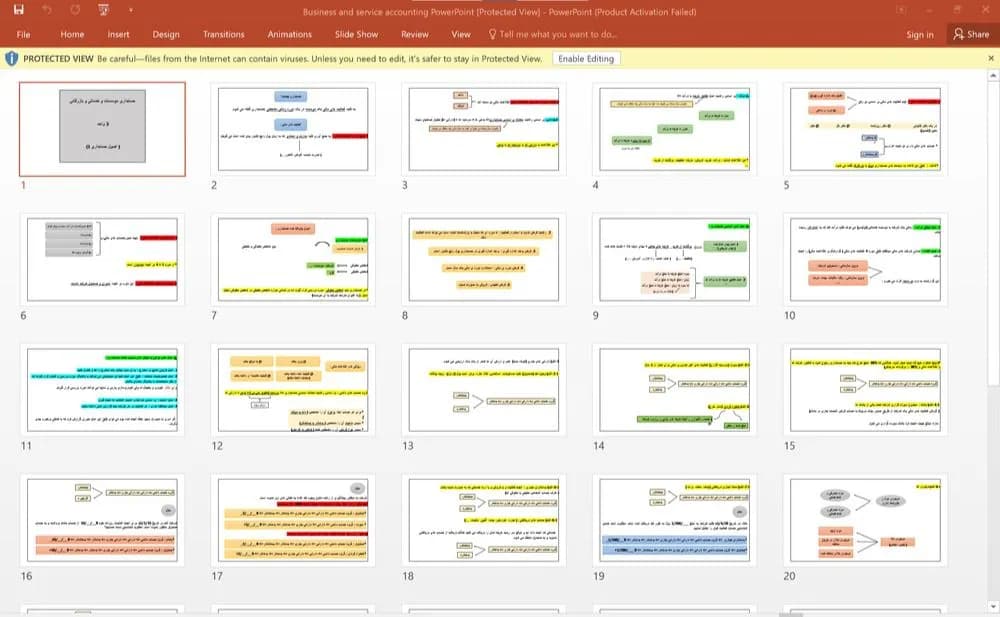Expand Customize Quick Access Toolbar arrow
The image size is (1000, 617).
click(131, 10)
